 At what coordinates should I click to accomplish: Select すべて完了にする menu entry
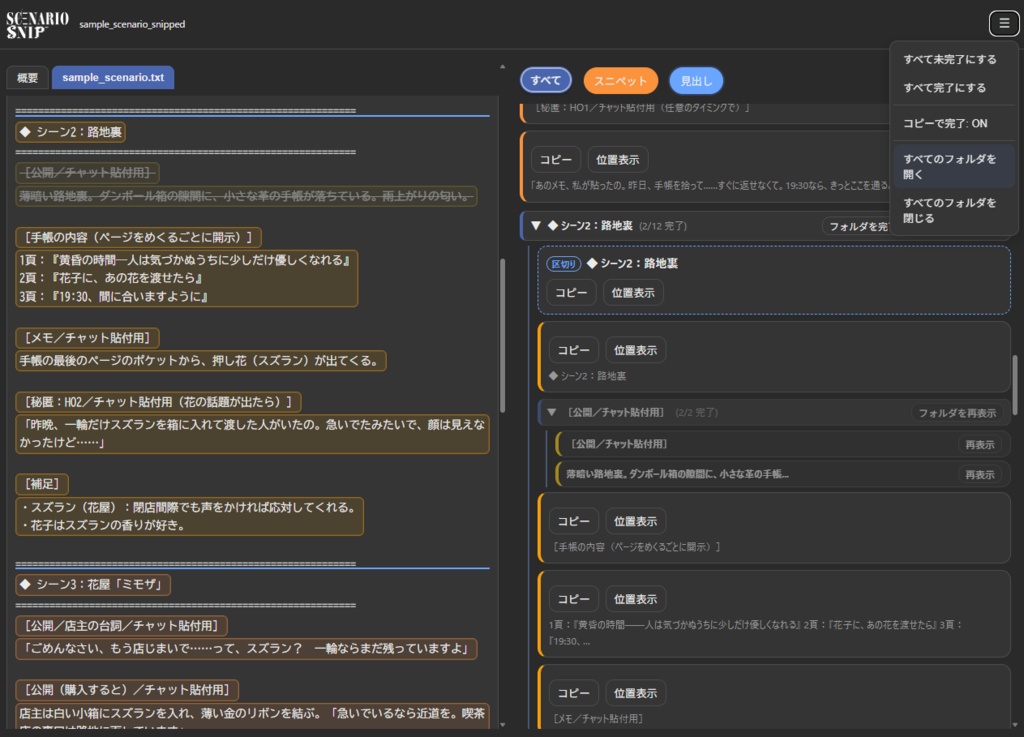[944, 87]
